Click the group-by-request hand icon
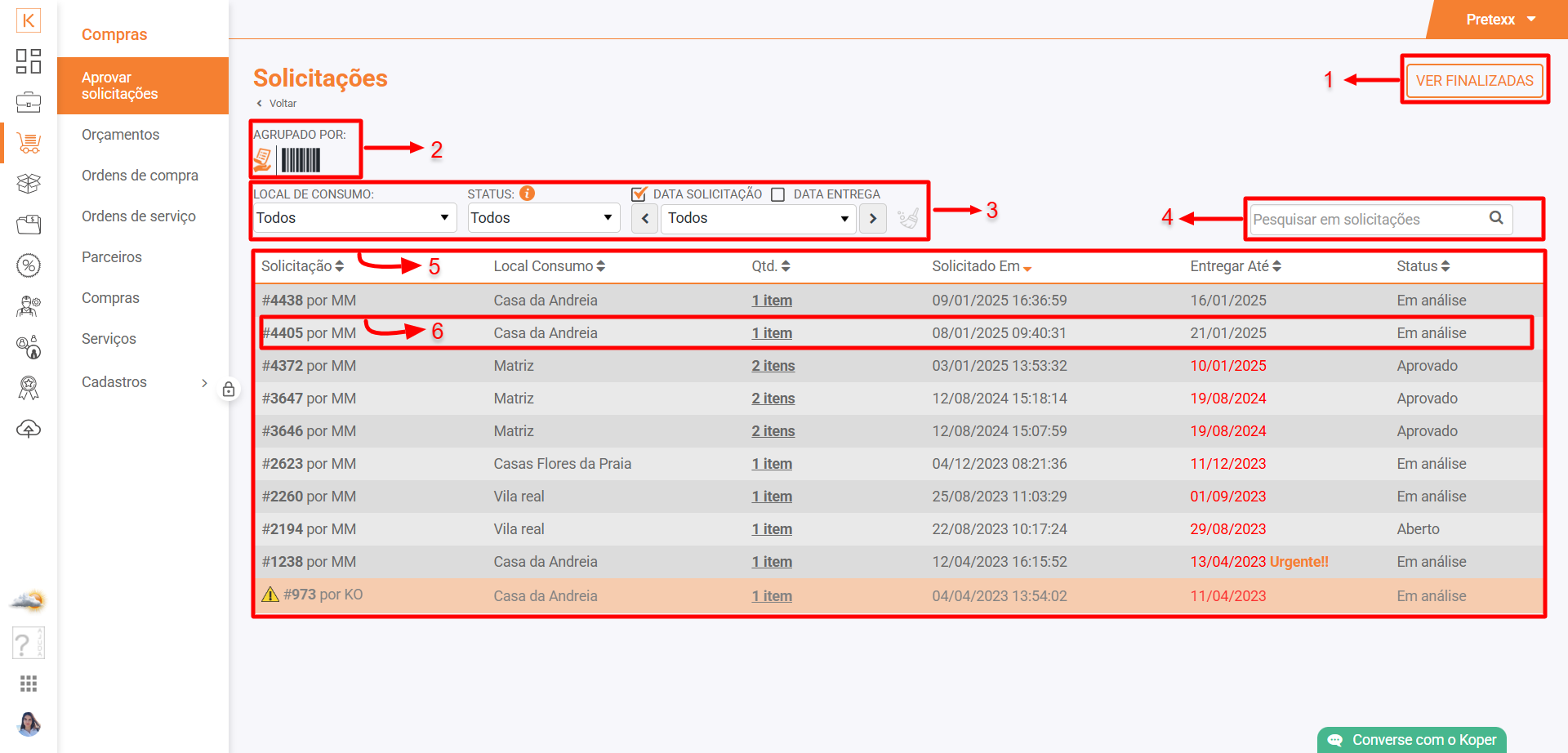 point(263,160)
